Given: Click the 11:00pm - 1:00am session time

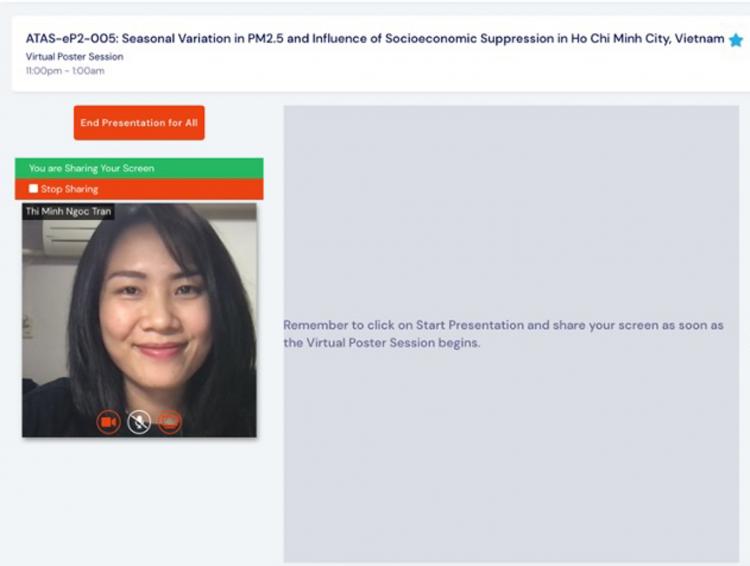Looking at the screenshot, I should [x=65, y=71].
